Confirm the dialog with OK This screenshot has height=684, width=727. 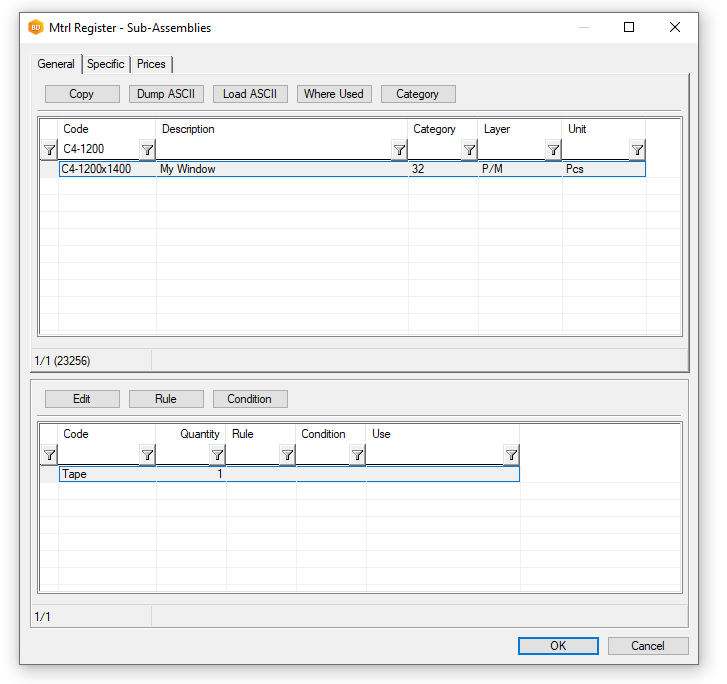(558, 646)
